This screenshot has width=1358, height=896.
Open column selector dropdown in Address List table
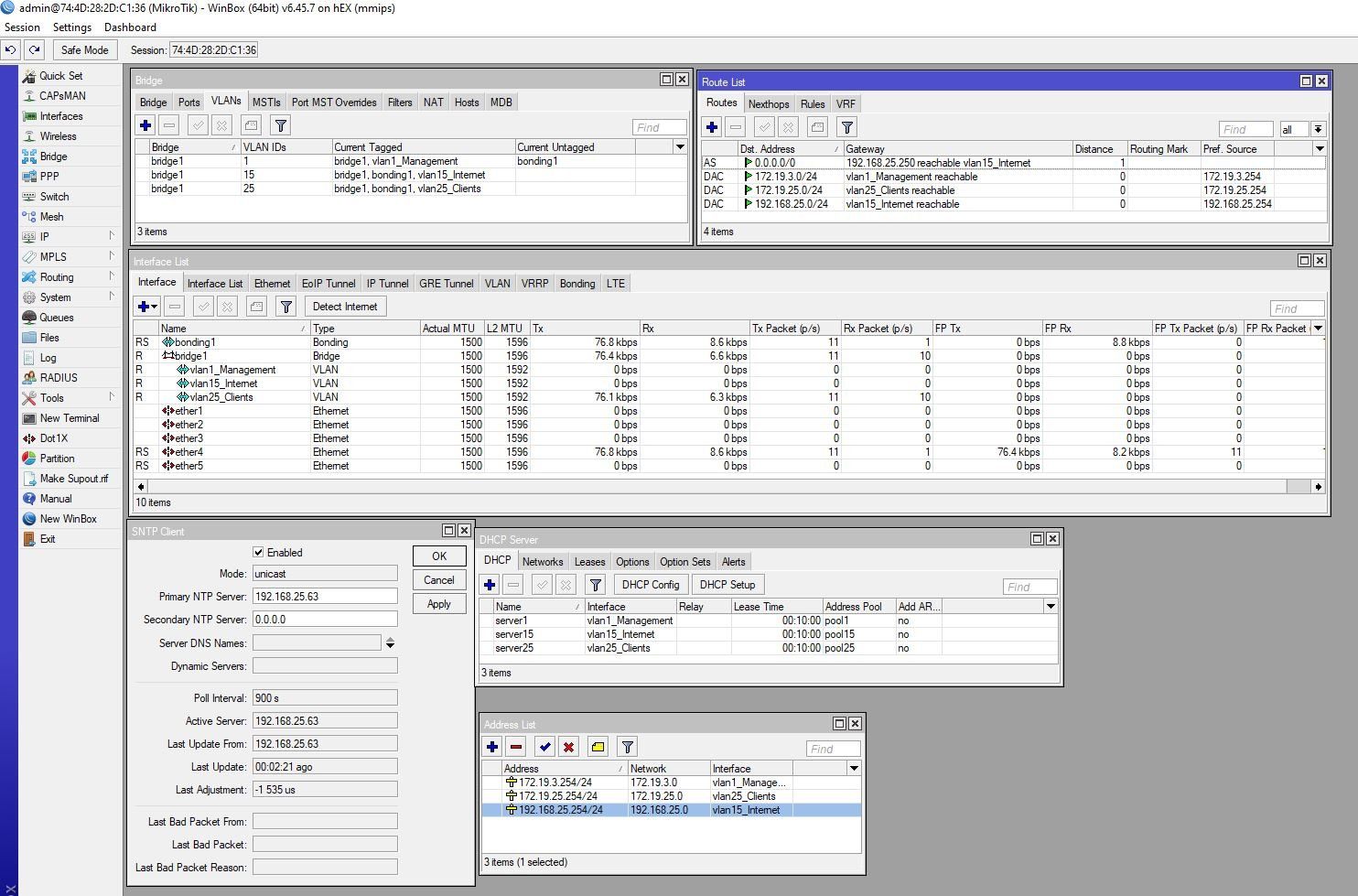coord(854,769)
